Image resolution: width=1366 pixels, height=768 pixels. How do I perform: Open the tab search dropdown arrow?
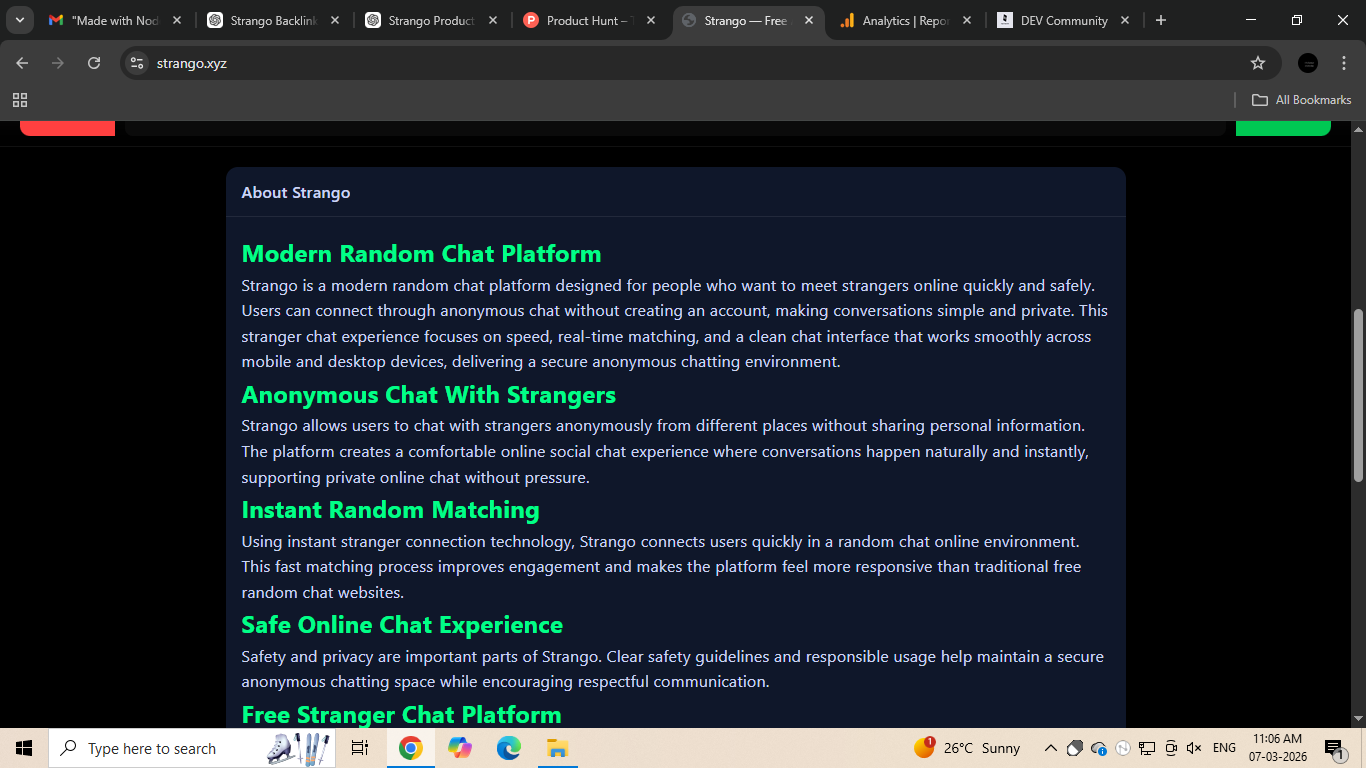tap(19, 19)
